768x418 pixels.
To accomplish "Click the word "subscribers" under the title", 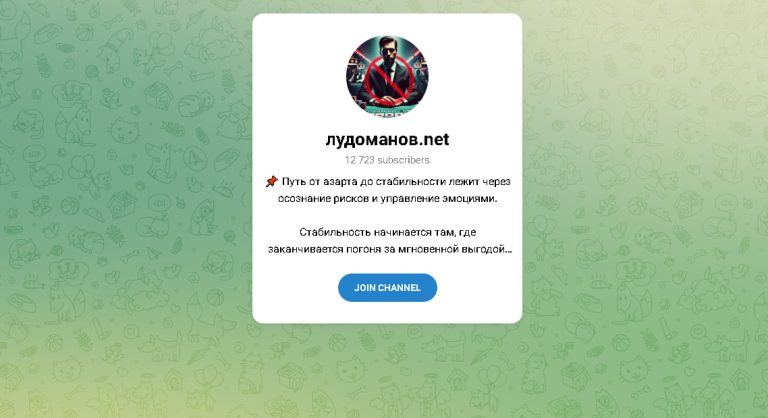I will [404, 160].
